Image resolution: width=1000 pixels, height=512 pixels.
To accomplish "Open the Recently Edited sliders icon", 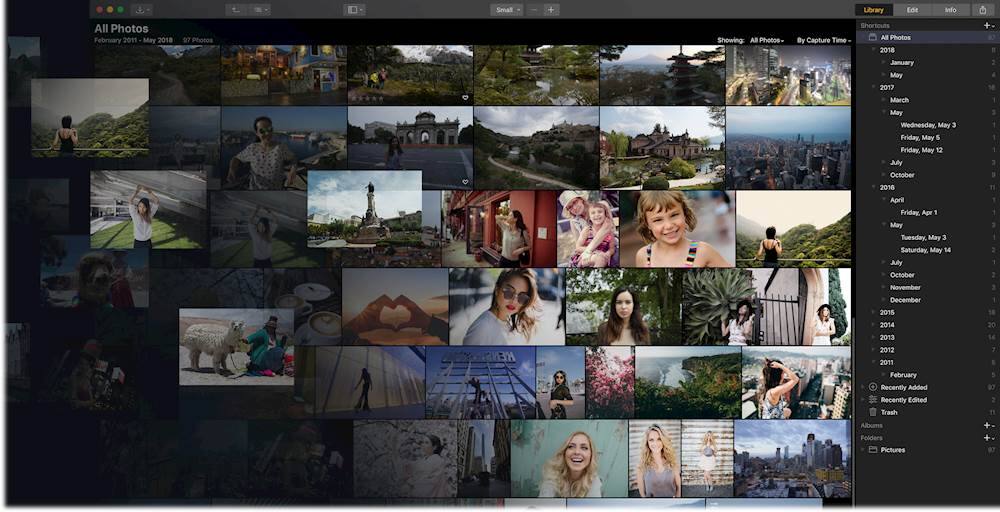I will pos(873,400).
